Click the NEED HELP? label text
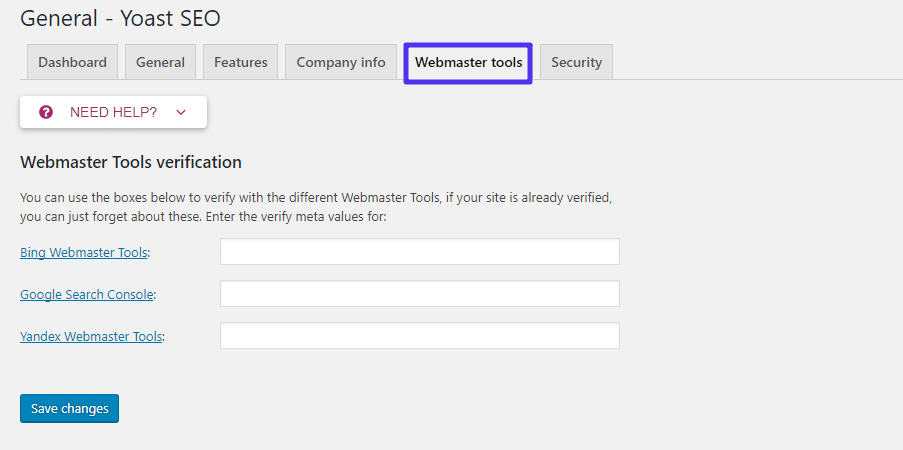 click(x=113, y=112)
